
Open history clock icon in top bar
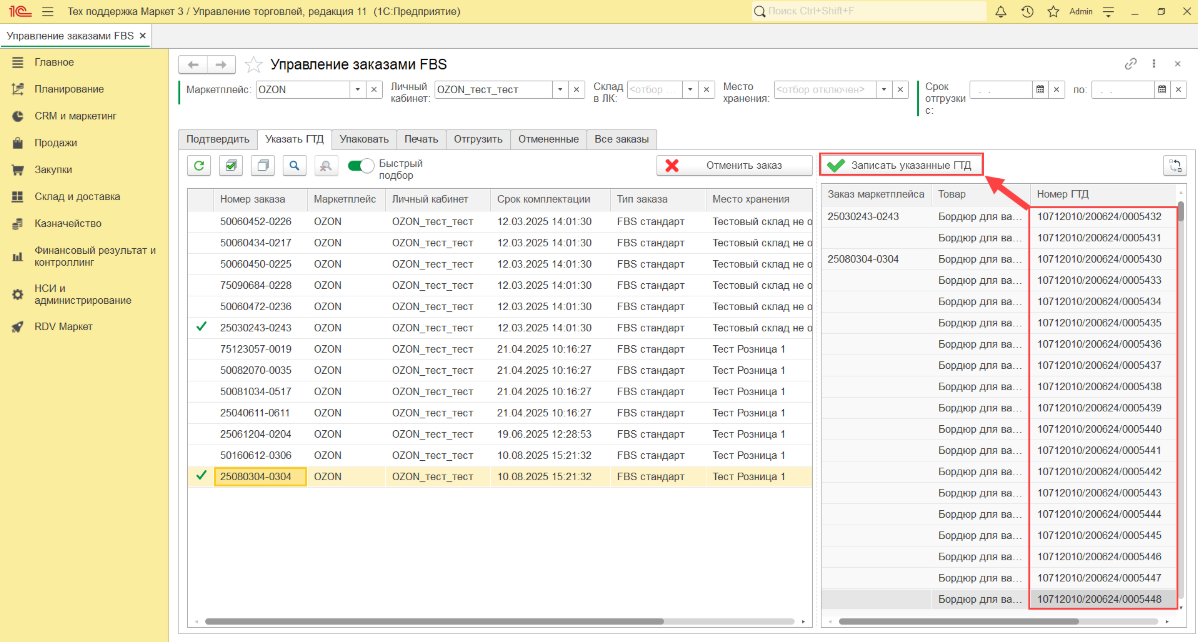tap(1027, 11)
